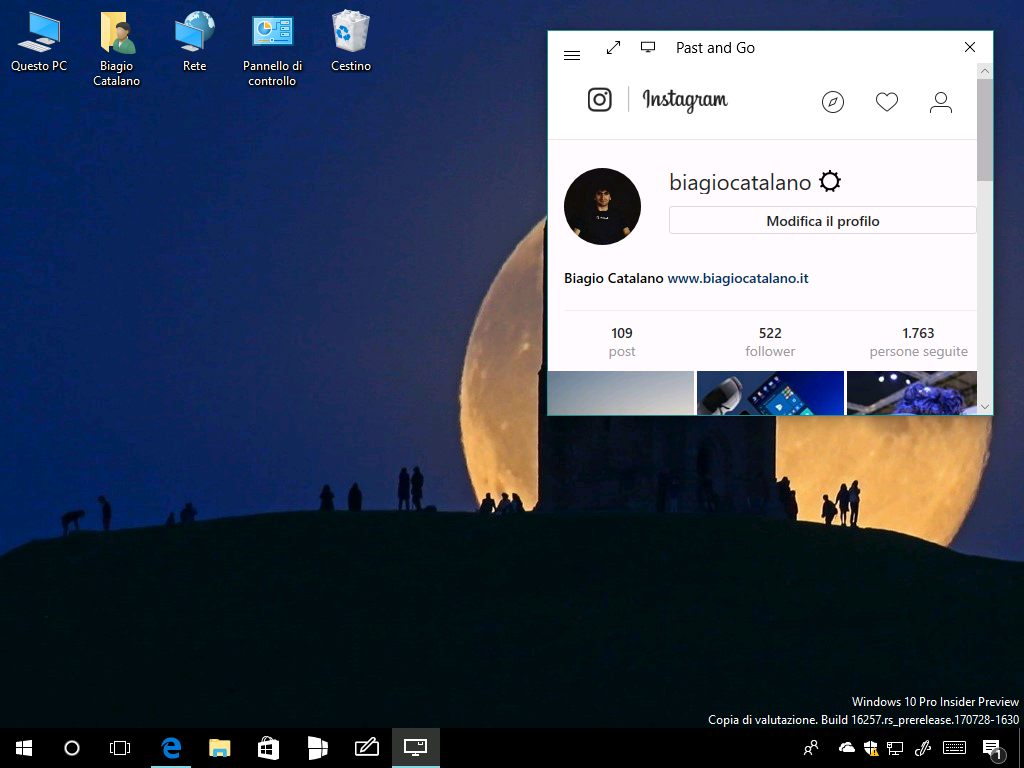
Task: Open the 522 follower list
Action: tap(770, 342)
